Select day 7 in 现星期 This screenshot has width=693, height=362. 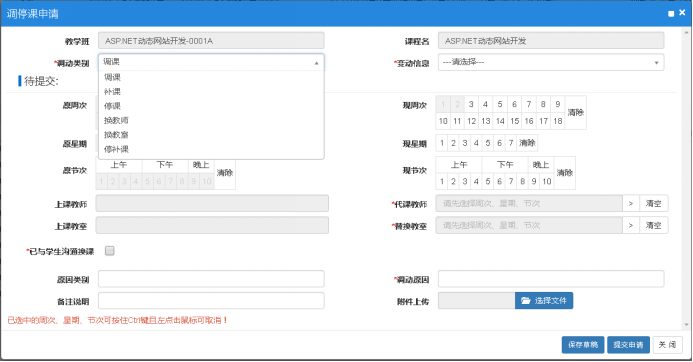[x=511, y=143]
